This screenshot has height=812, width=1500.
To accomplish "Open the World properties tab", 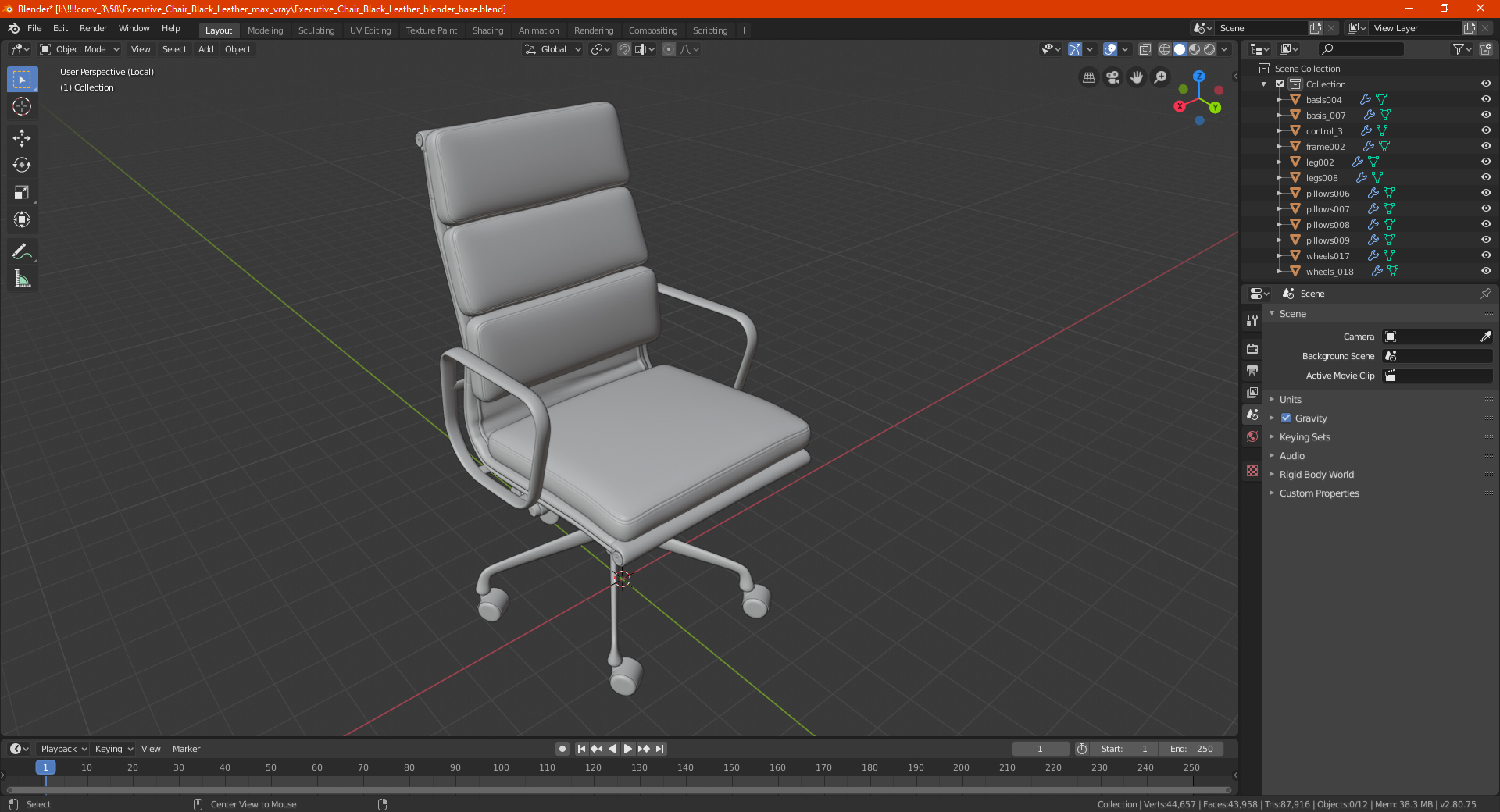I will 1252,436.
